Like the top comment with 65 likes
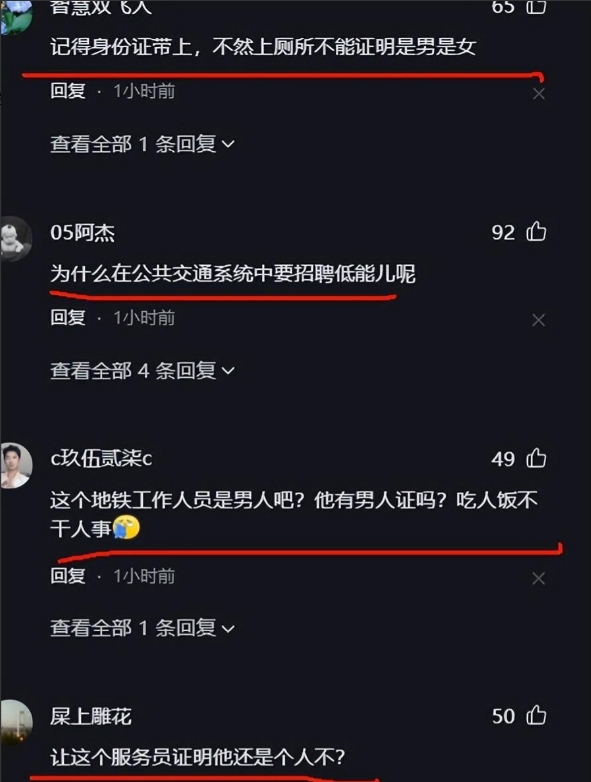This screenshot has width=591, height=782. click(536, 6)
